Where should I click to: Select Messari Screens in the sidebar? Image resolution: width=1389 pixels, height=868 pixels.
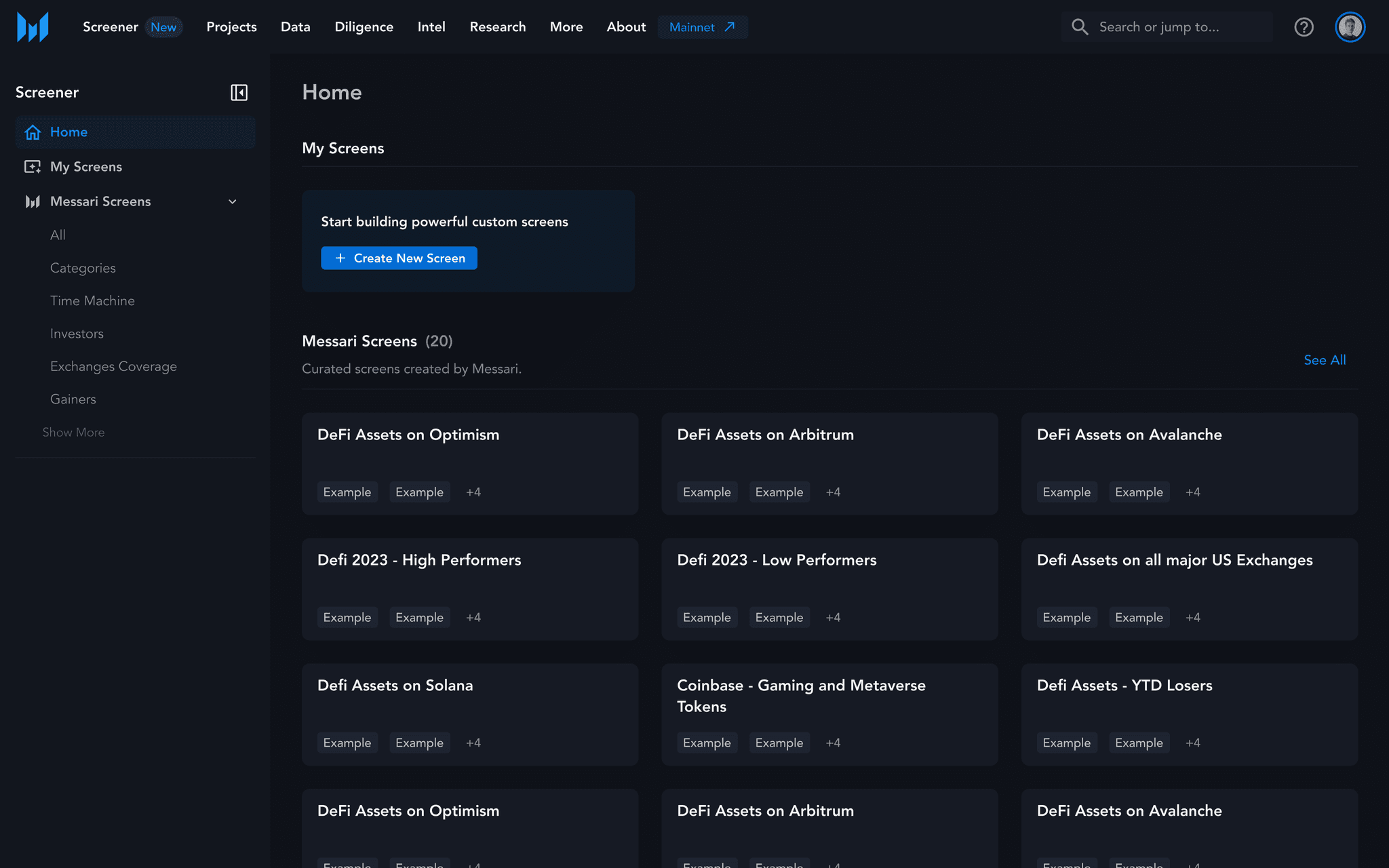pyautogui.click(x=136, y=201)
